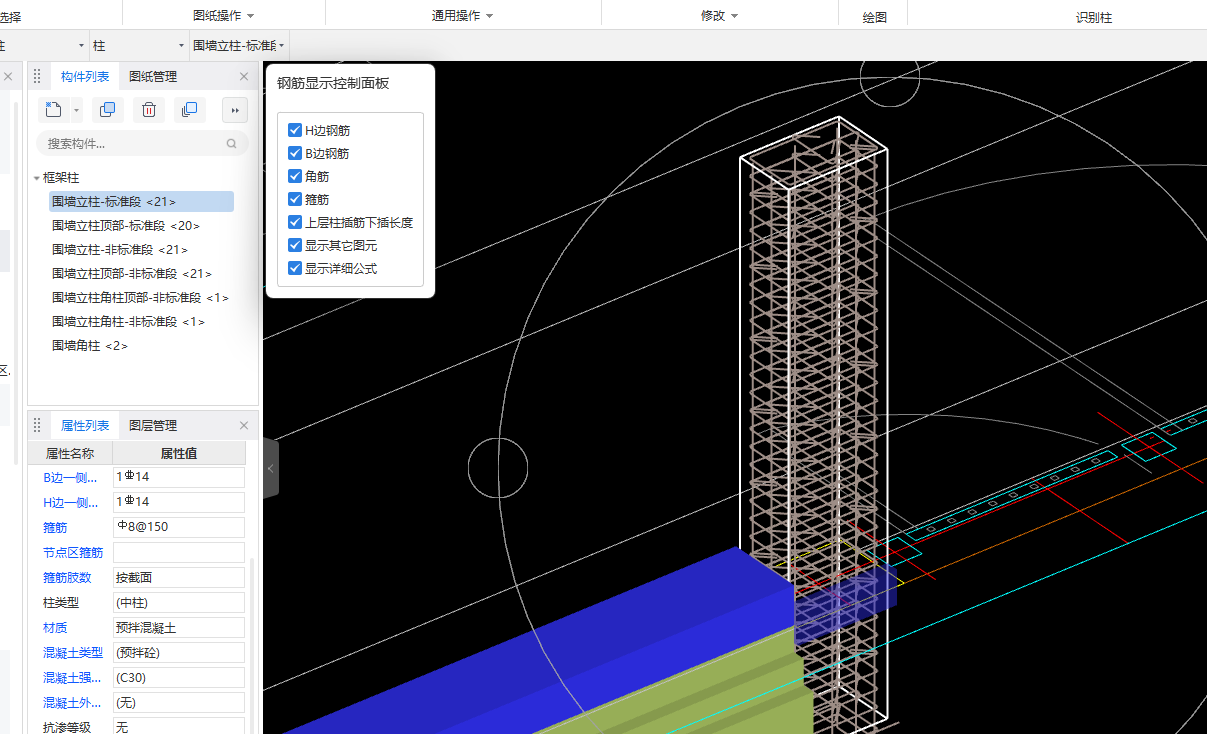This screenshot has width=1207, height=734.
Task: Click the trash delete icon in 构件列表
Action: click(x=148, y=110)
